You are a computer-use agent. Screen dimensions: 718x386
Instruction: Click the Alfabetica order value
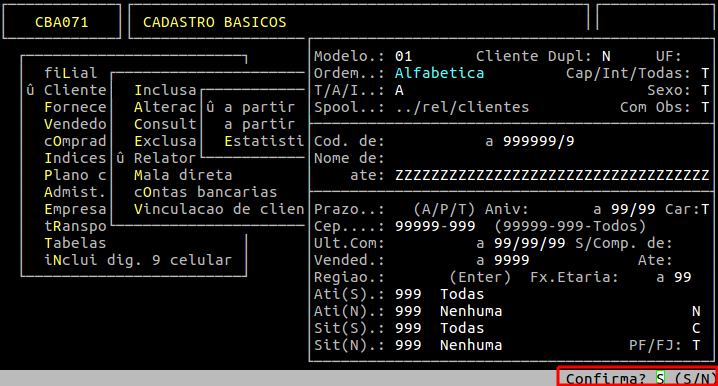point(439,73)
